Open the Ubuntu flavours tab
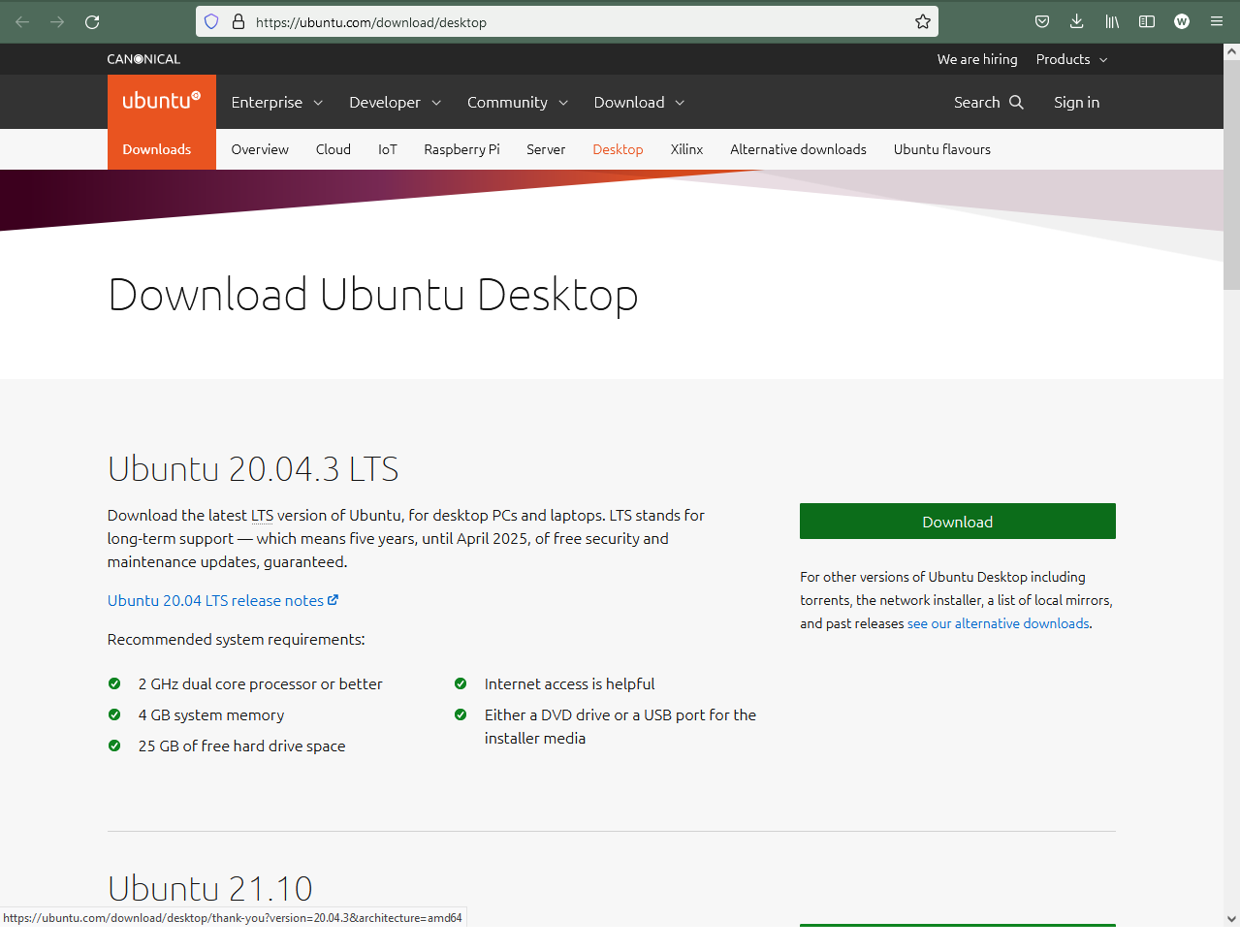Viewport: 1240px width, 952px height. pyautogui.click(x=942, y=149)
